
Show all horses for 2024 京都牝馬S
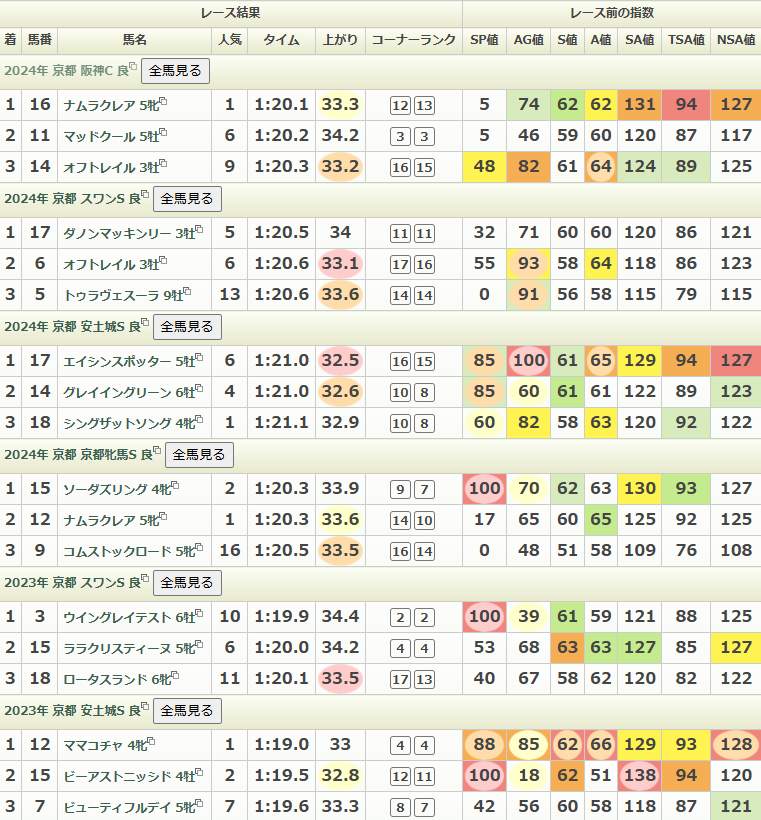pyautogui.click(x=200, y=455)
